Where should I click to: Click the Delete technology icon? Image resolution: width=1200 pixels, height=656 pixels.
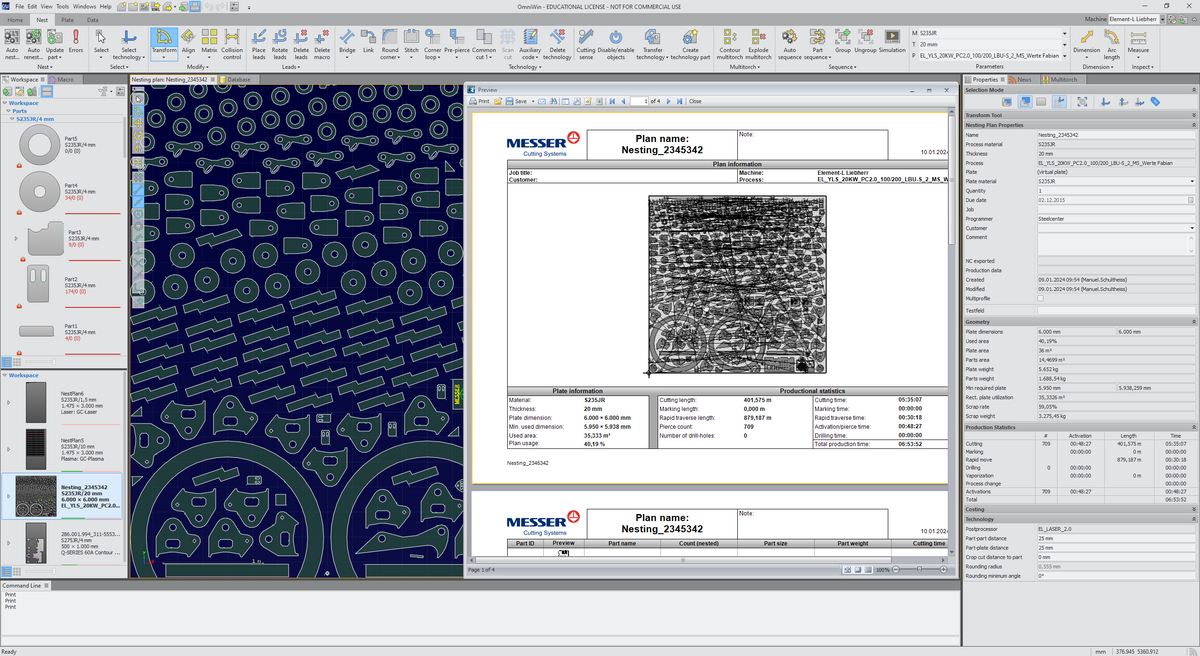557,44
